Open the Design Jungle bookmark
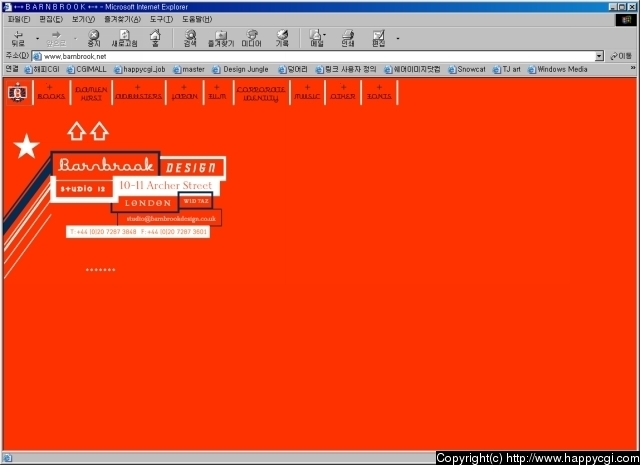This screenshot has width=640, height=465. (240, 69)
